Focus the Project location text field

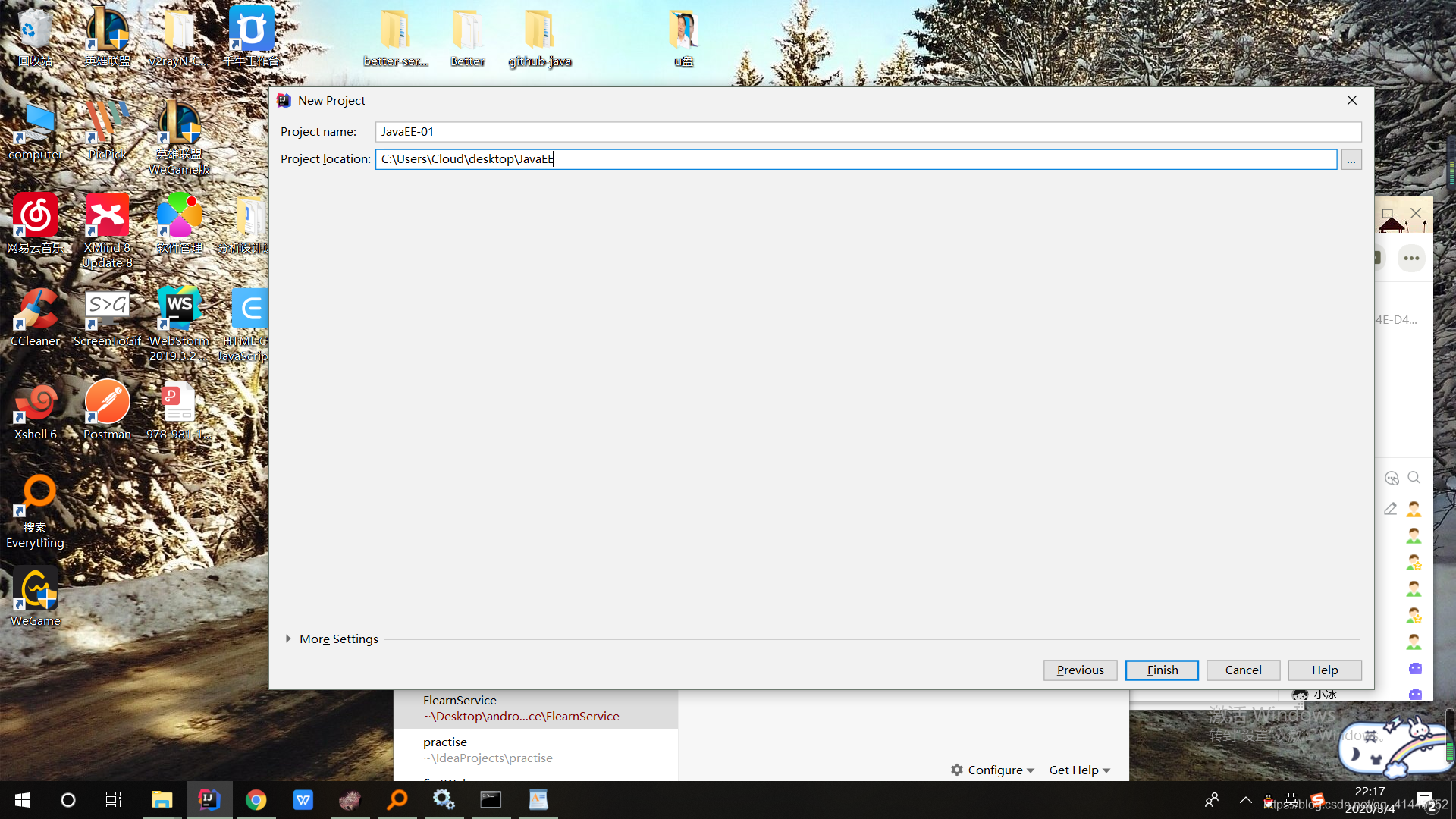(x=855, y=159)
